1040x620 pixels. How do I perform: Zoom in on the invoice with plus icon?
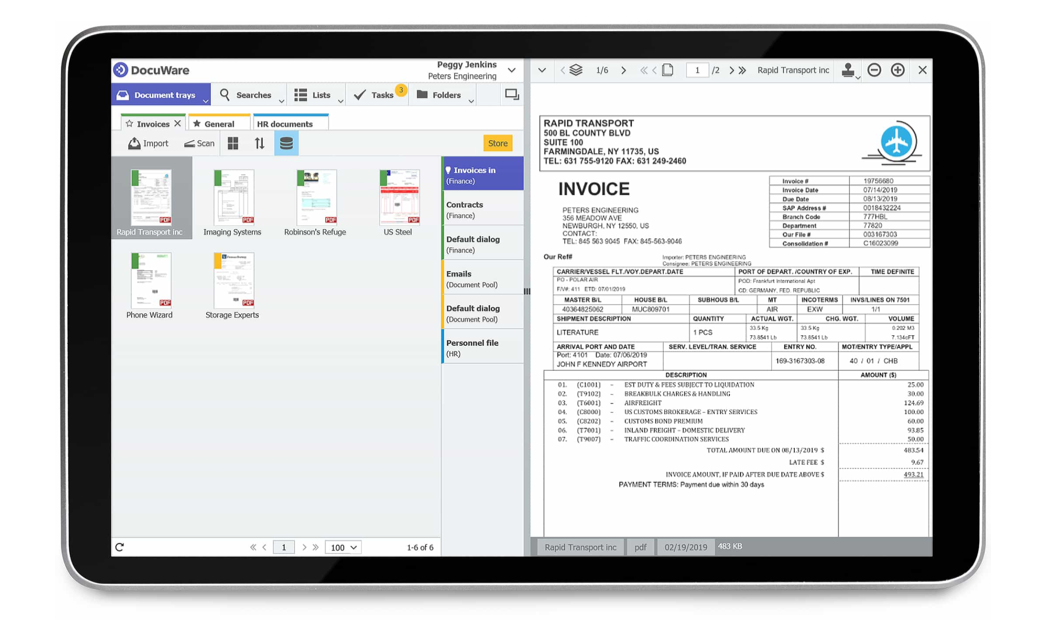click(898, 70)
